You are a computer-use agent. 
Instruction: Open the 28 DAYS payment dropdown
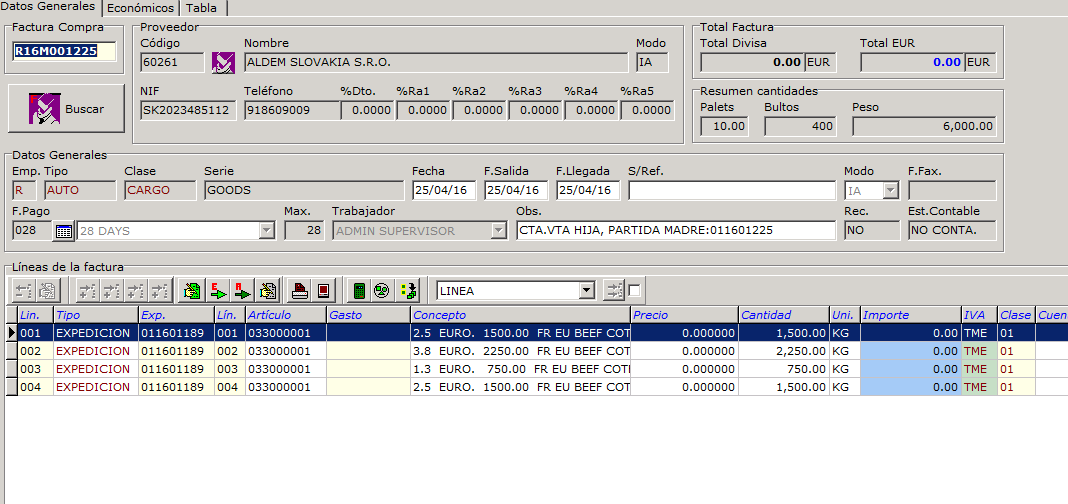266,231
